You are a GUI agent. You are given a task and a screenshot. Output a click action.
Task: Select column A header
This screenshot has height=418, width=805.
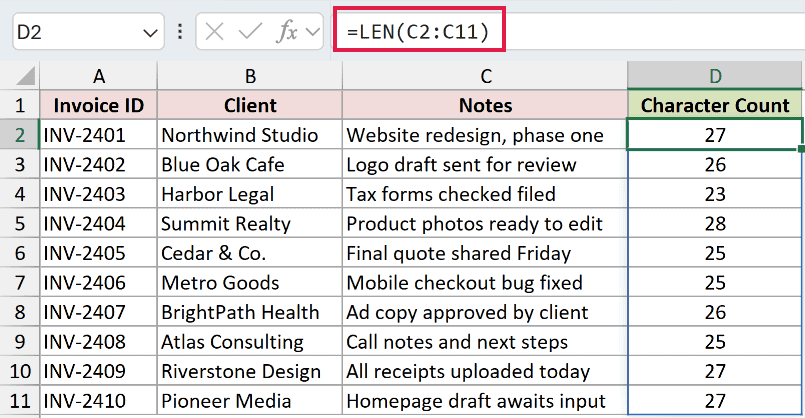click(99, 76)
